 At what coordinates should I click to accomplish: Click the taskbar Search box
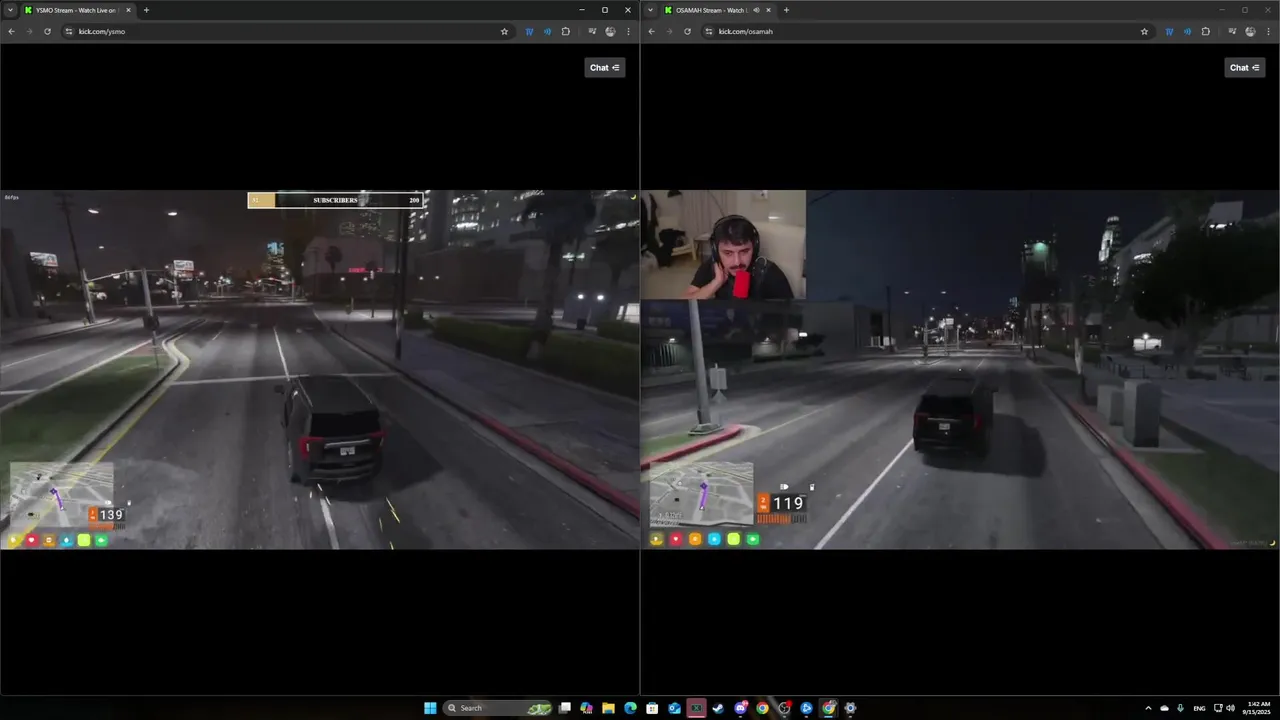coord(498,708)
